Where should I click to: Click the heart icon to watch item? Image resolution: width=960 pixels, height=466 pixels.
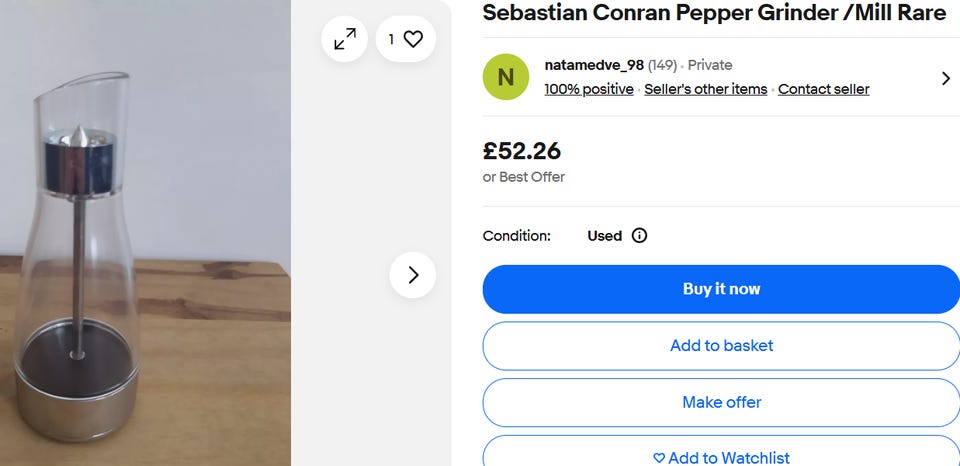point(413,39)
